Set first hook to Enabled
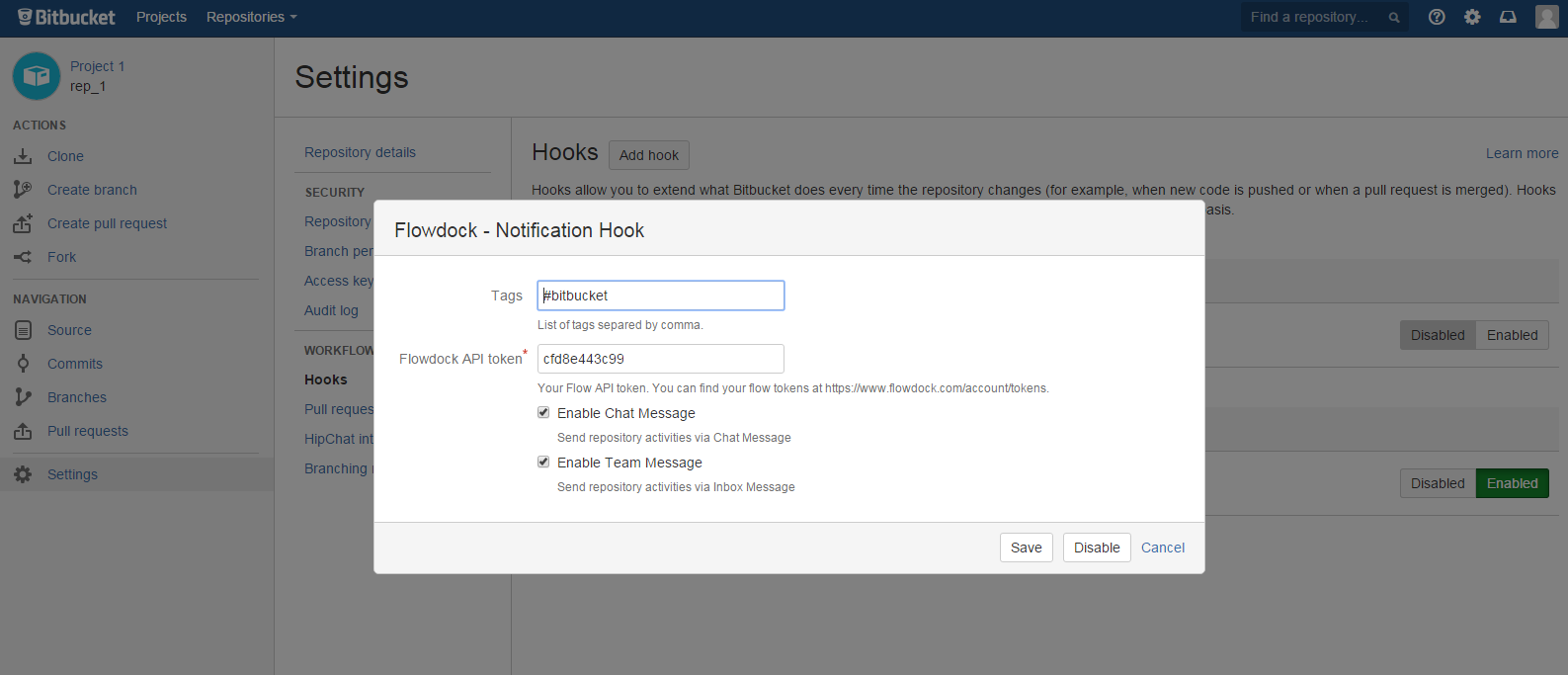Viewport: 1568px width, 675px height. click(x=1512, y=335)
